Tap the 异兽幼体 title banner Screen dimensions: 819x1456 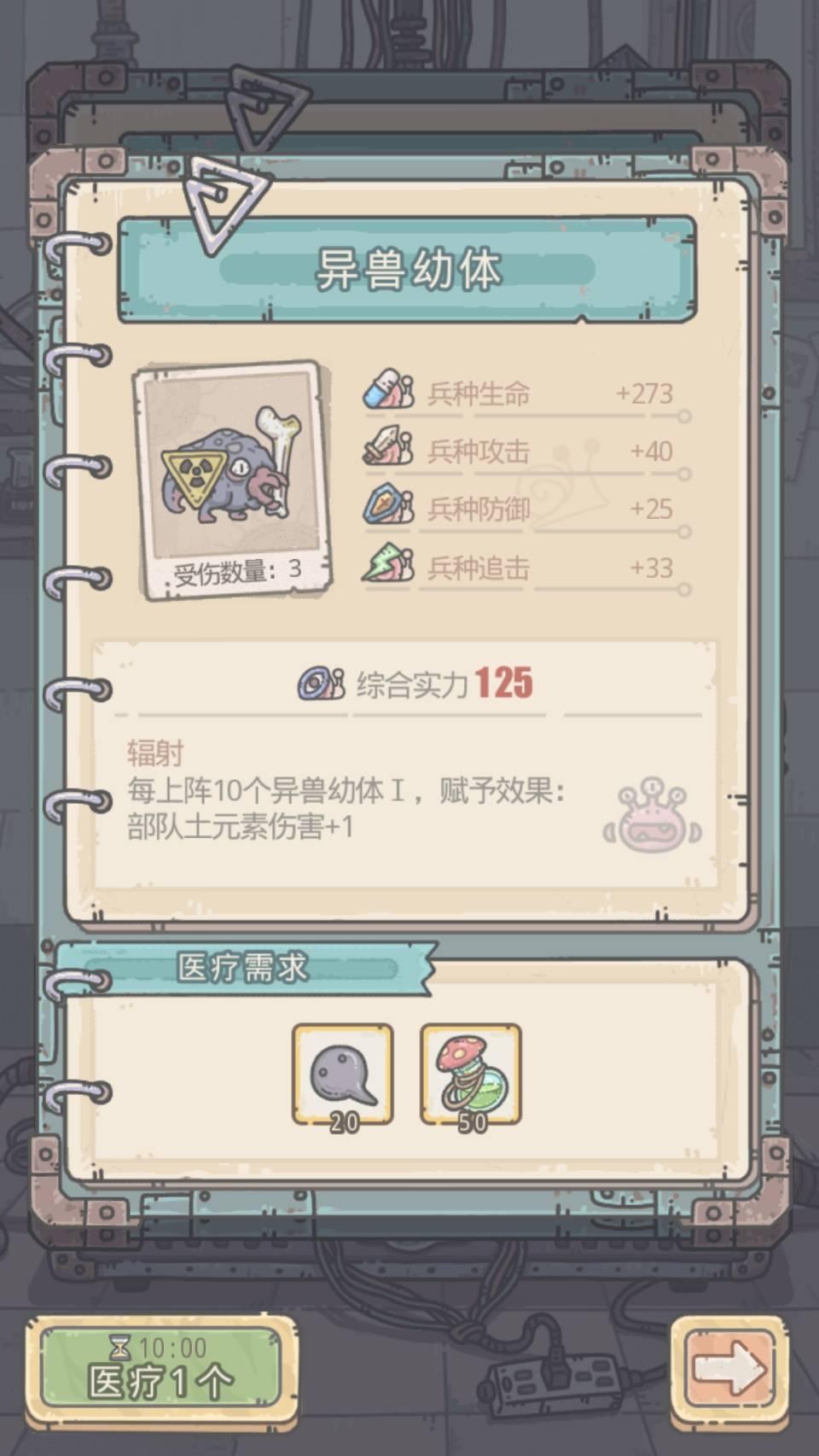(x=408, y=270)
